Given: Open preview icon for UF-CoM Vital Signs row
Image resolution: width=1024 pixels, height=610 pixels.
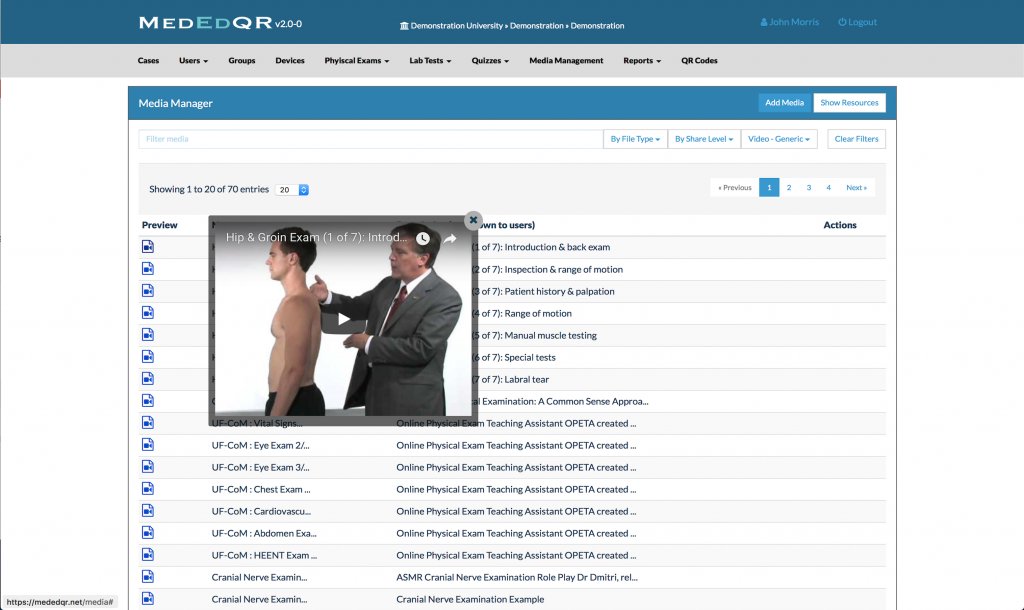Looking at the screenshot, I should 148,423.
